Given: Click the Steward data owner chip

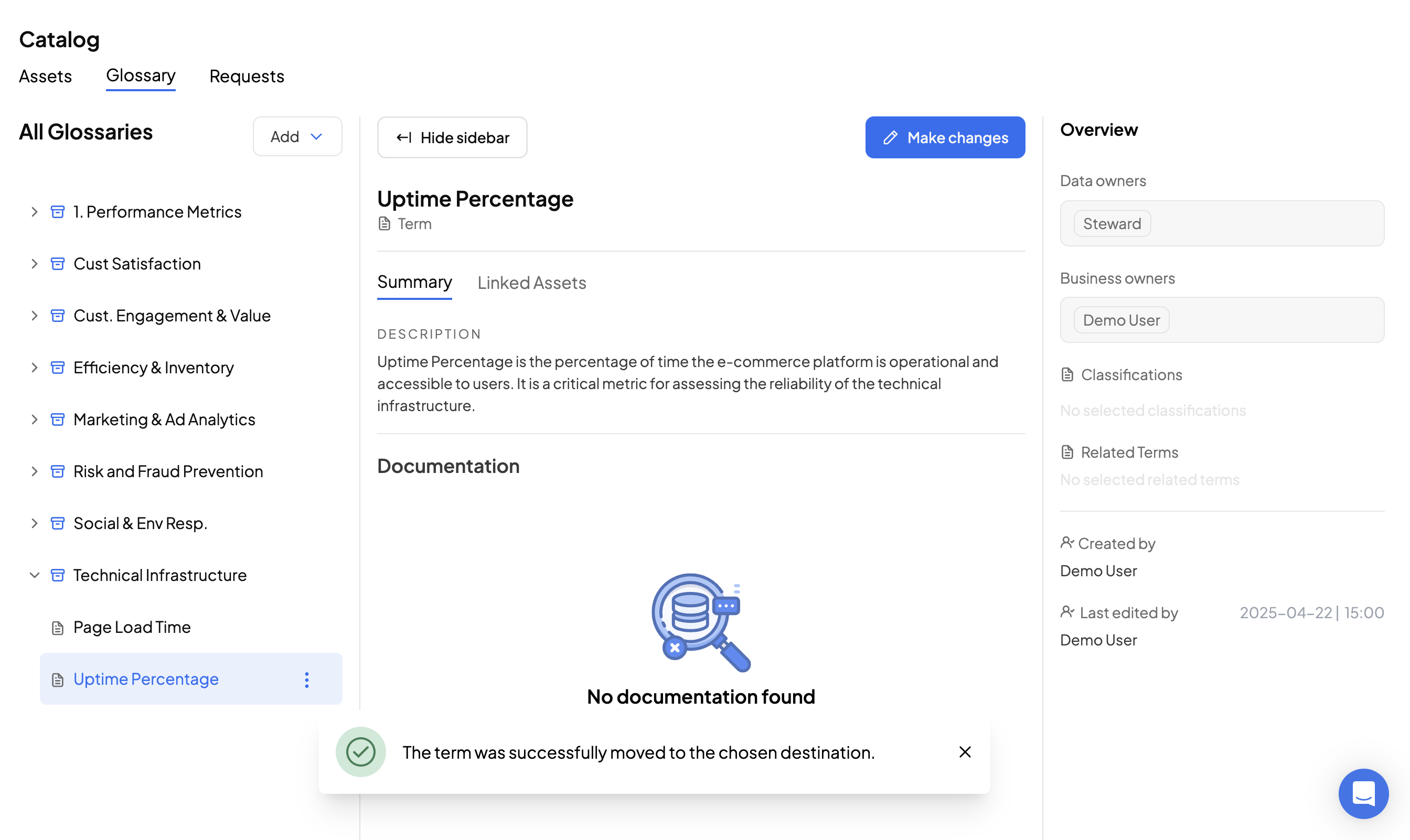Looking at the screenshot, I should pyautogui.click(x=1112, y=223).
